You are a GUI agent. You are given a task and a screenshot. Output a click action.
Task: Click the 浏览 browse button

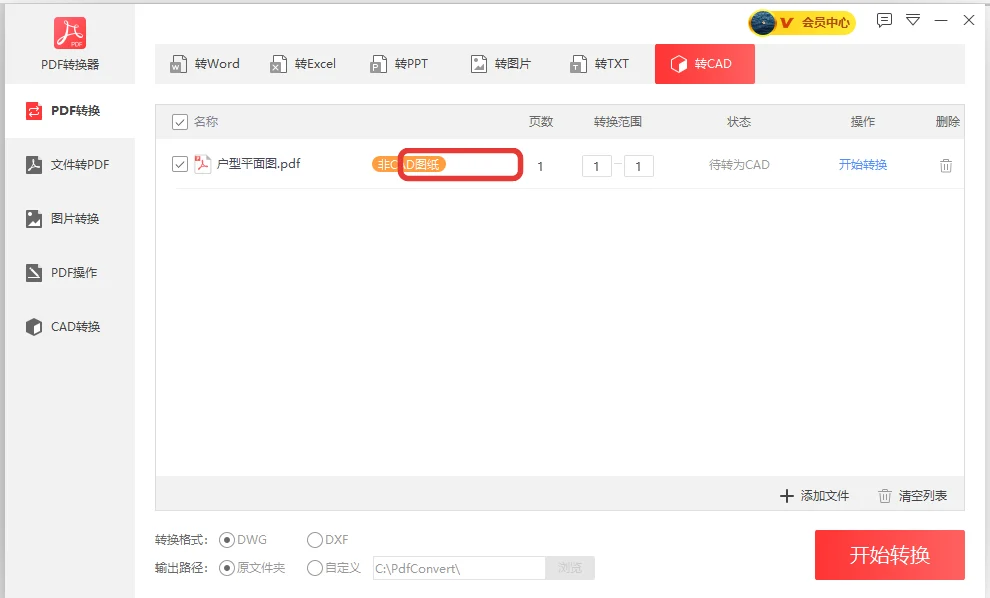pyautogui.click(x=570, y=568)
